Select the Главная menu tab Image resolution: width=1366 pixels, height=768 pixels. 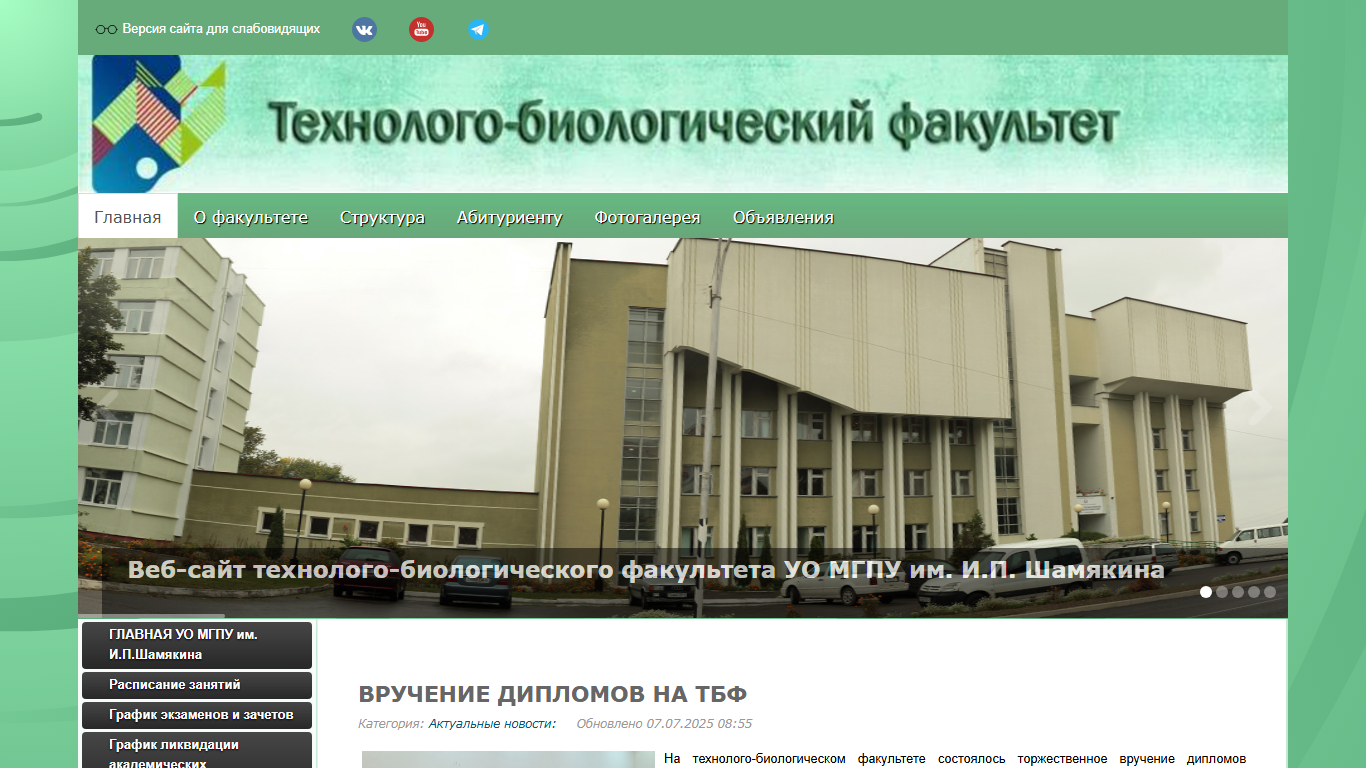(x=128, y=217)
